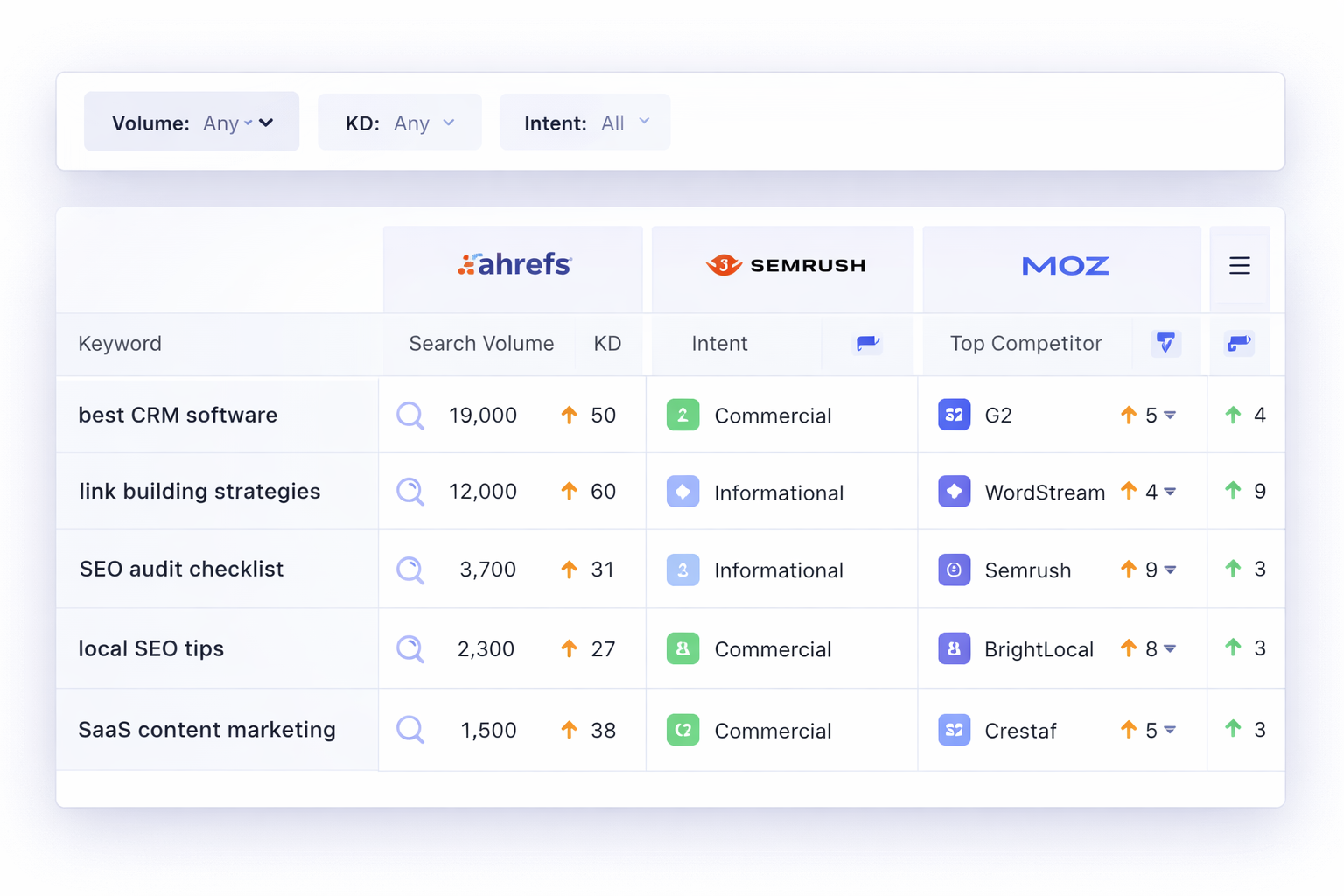Click magnifier icon for link building strategies
Screen dimensions: 1344x896
tap(410, 492)
